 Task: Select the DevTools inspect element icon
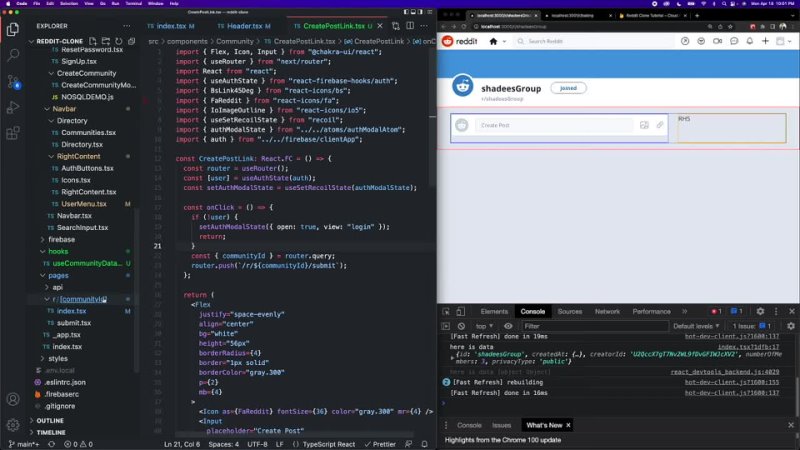pos(446,312)
